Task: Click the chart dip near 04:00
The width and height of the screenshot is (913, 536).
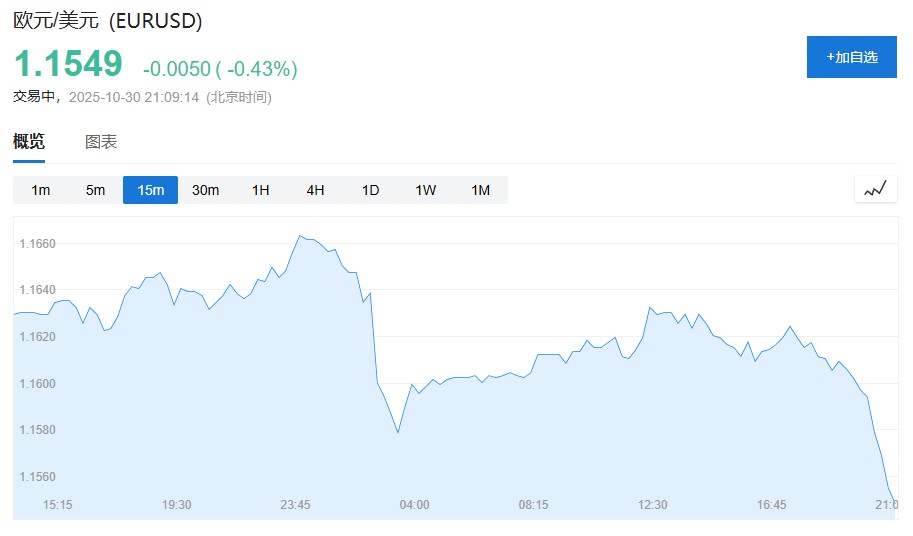Action: [398, 432]
